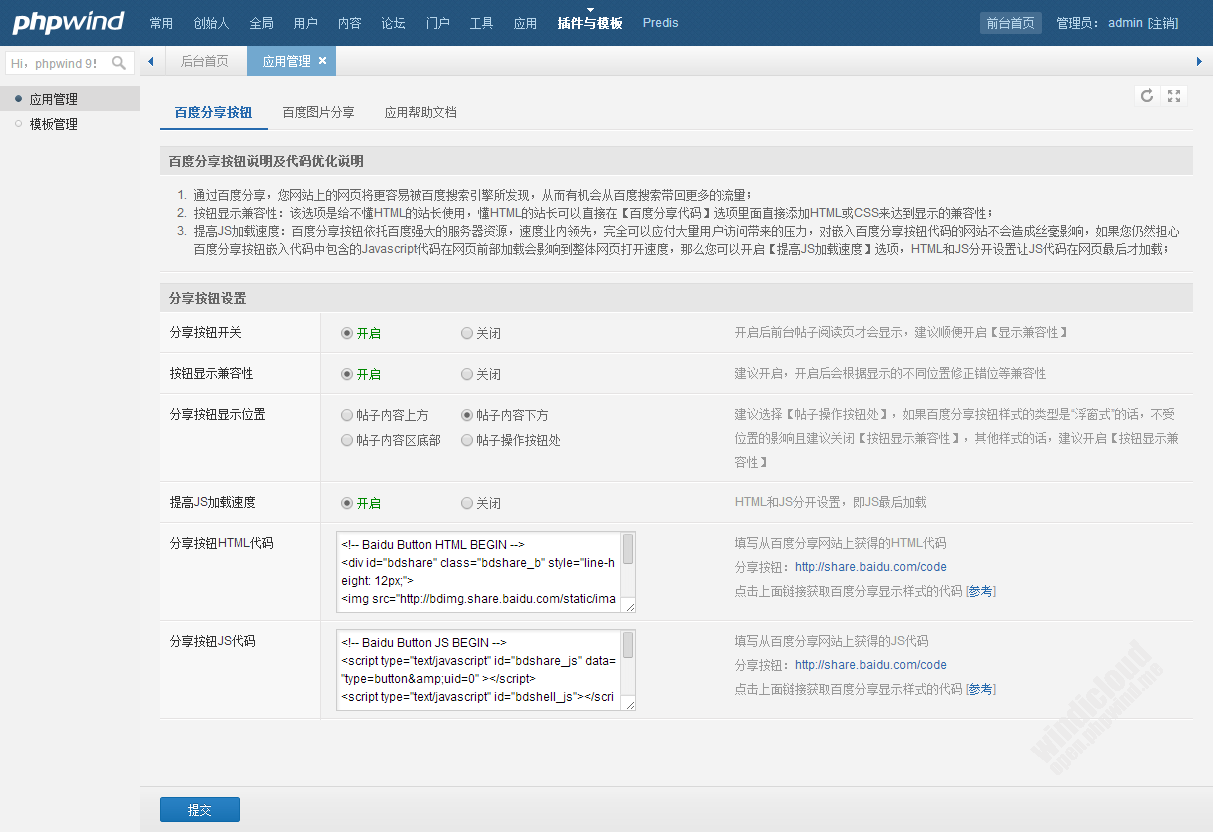
Task: Open the 创始人 top menu
Action: pyautogui.click(x=211, y=23)
